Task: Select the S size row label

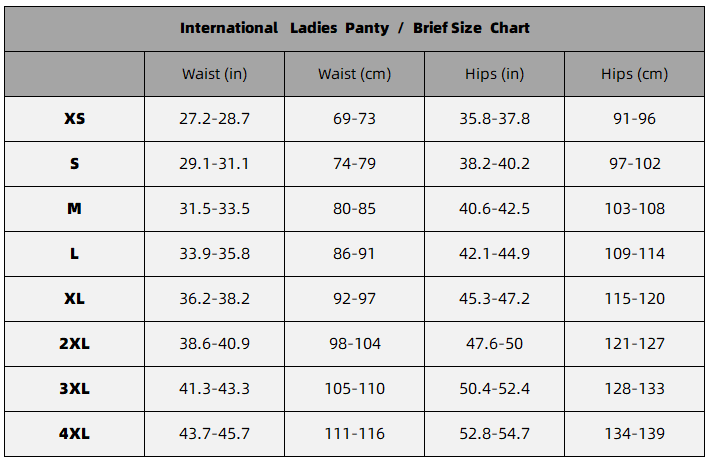Action: (75, 163)
